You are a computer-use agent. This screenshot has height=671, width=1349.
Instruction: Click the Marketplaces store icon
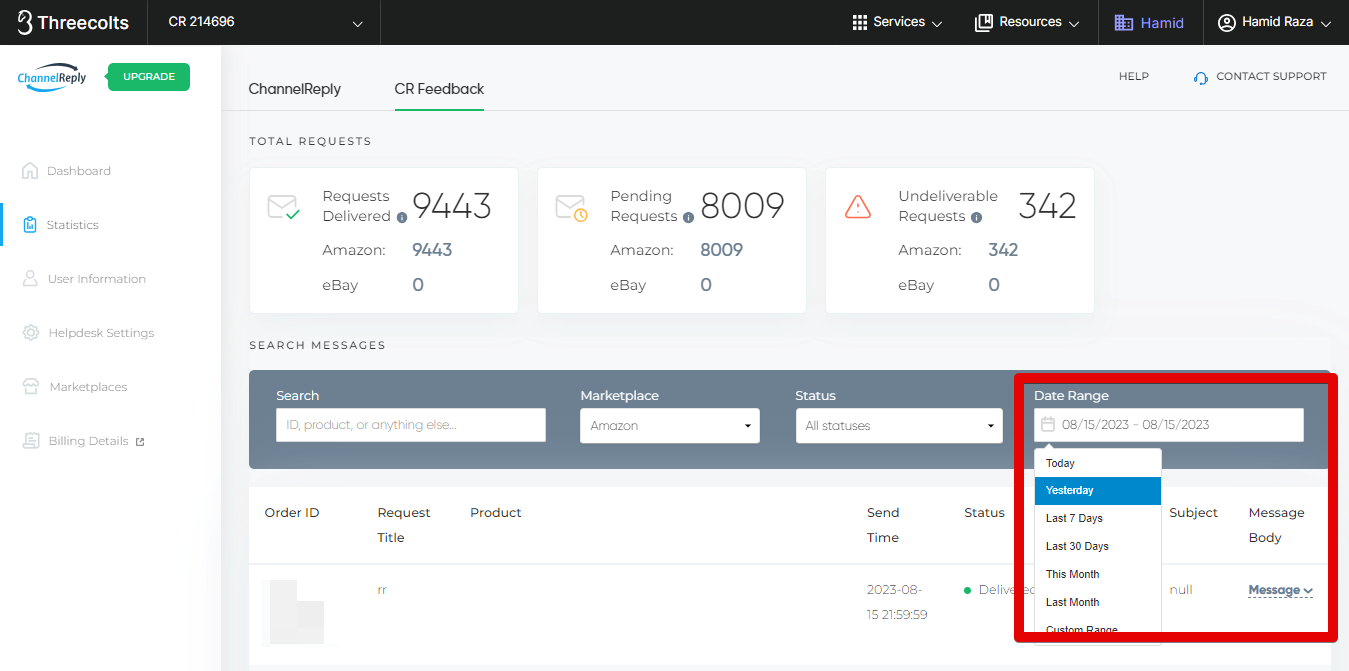pyautogui.click(x=31, y=386)
